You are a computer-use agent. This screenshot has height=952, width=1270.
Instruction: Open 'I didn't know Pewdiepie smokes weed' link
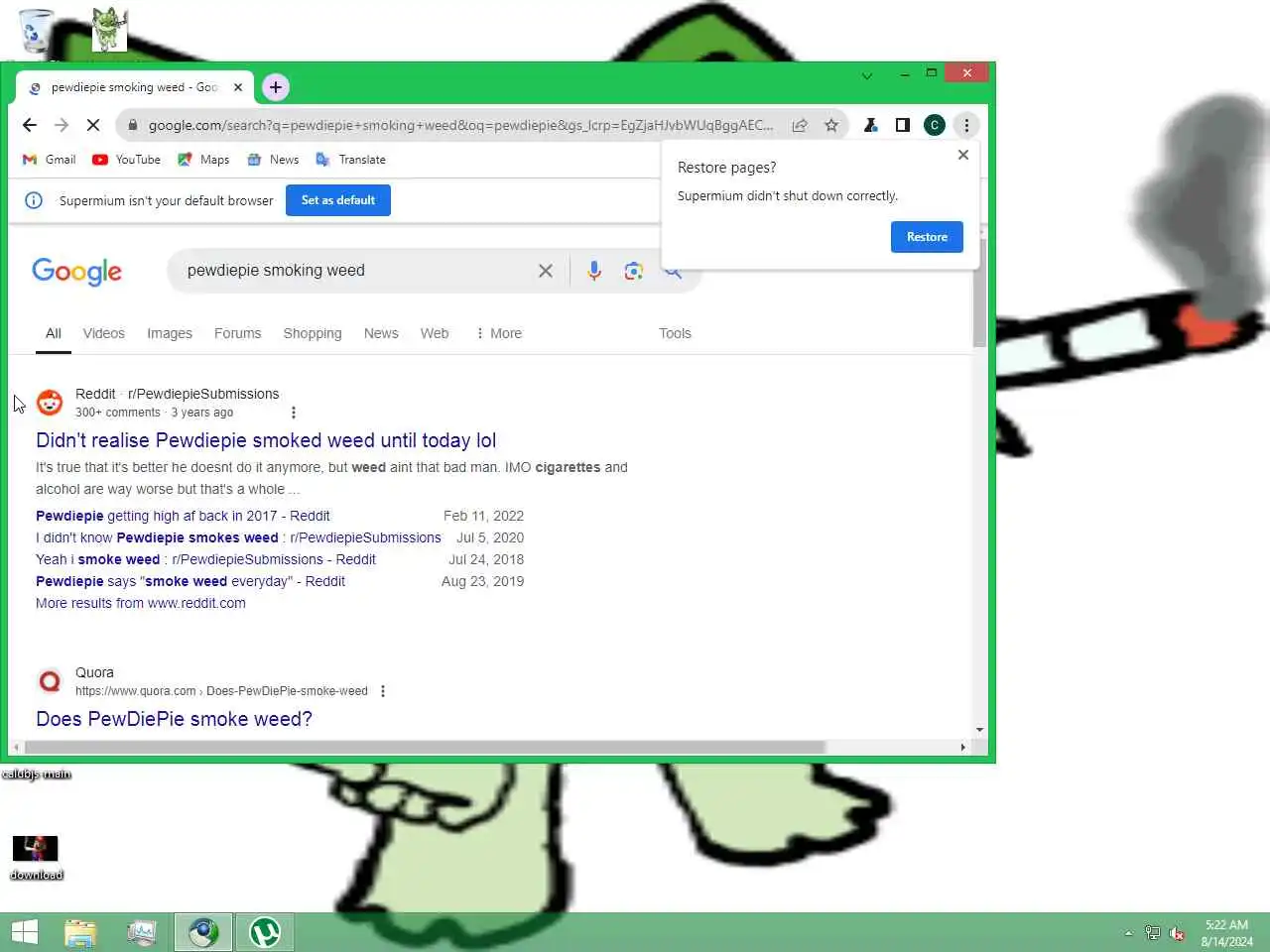(238, 537)
